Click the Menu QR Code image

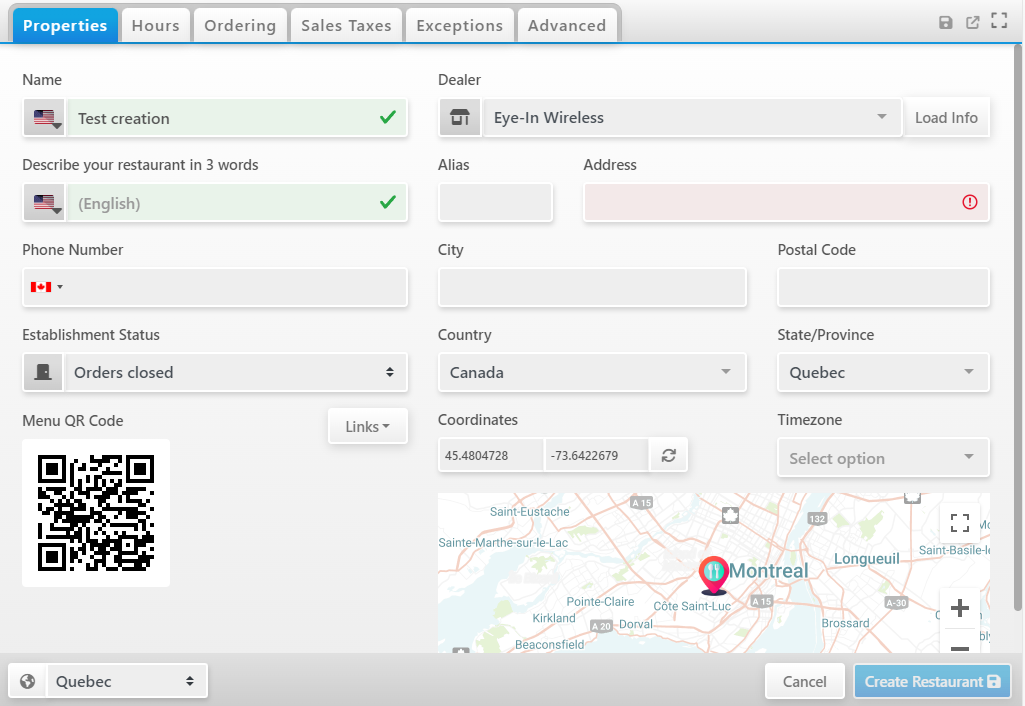pos(96,513)
